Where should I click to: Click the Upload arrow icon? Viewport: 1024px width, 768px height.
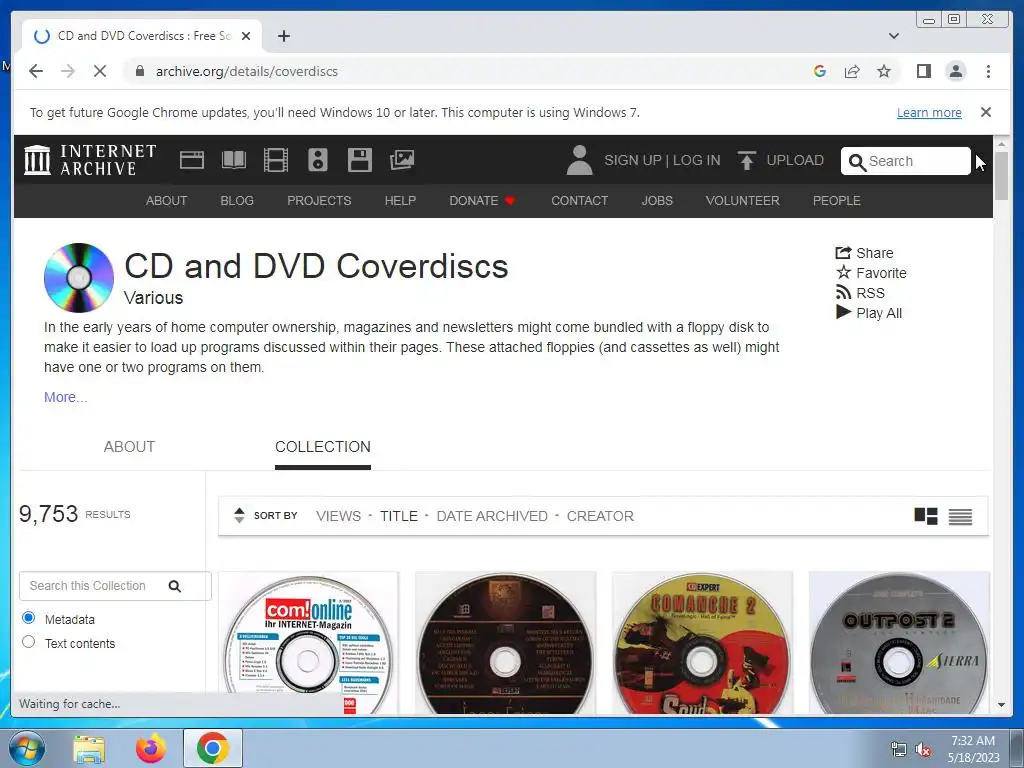[746, 160]
